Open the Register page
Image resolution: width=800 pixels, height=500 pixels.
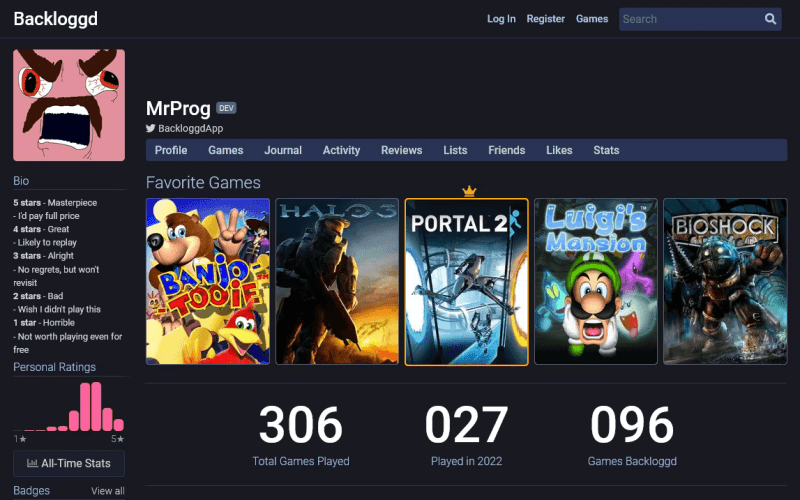tap(545, 19)
